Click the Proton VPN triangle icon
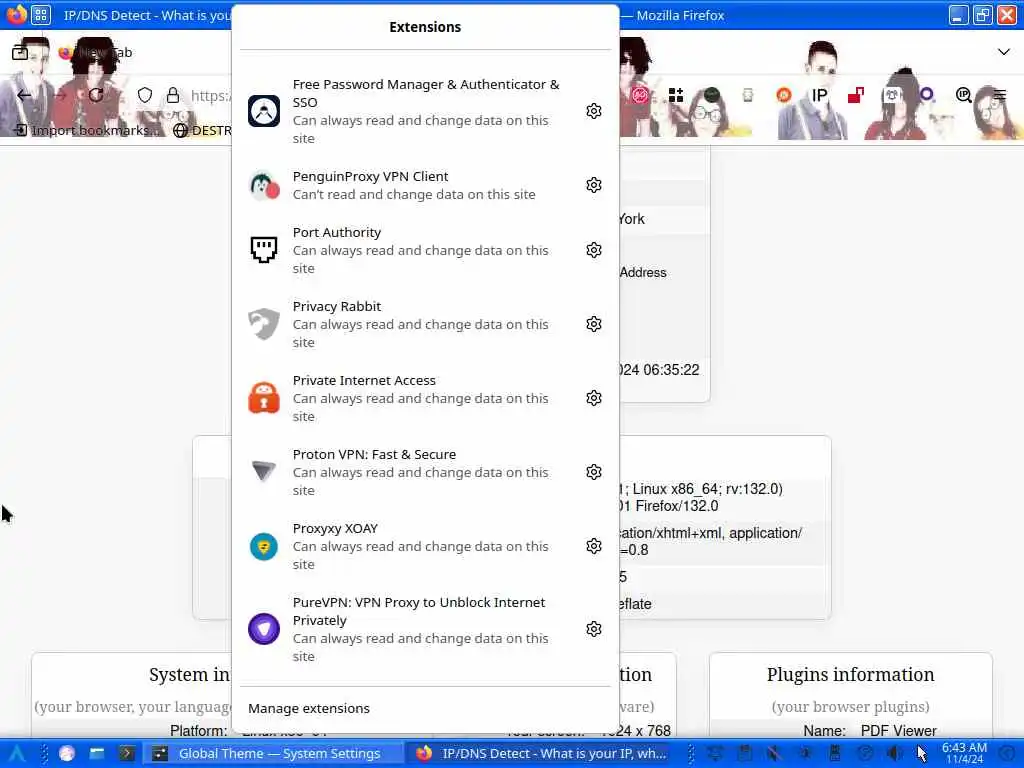Screen dimensions: 1024x768 264,472
